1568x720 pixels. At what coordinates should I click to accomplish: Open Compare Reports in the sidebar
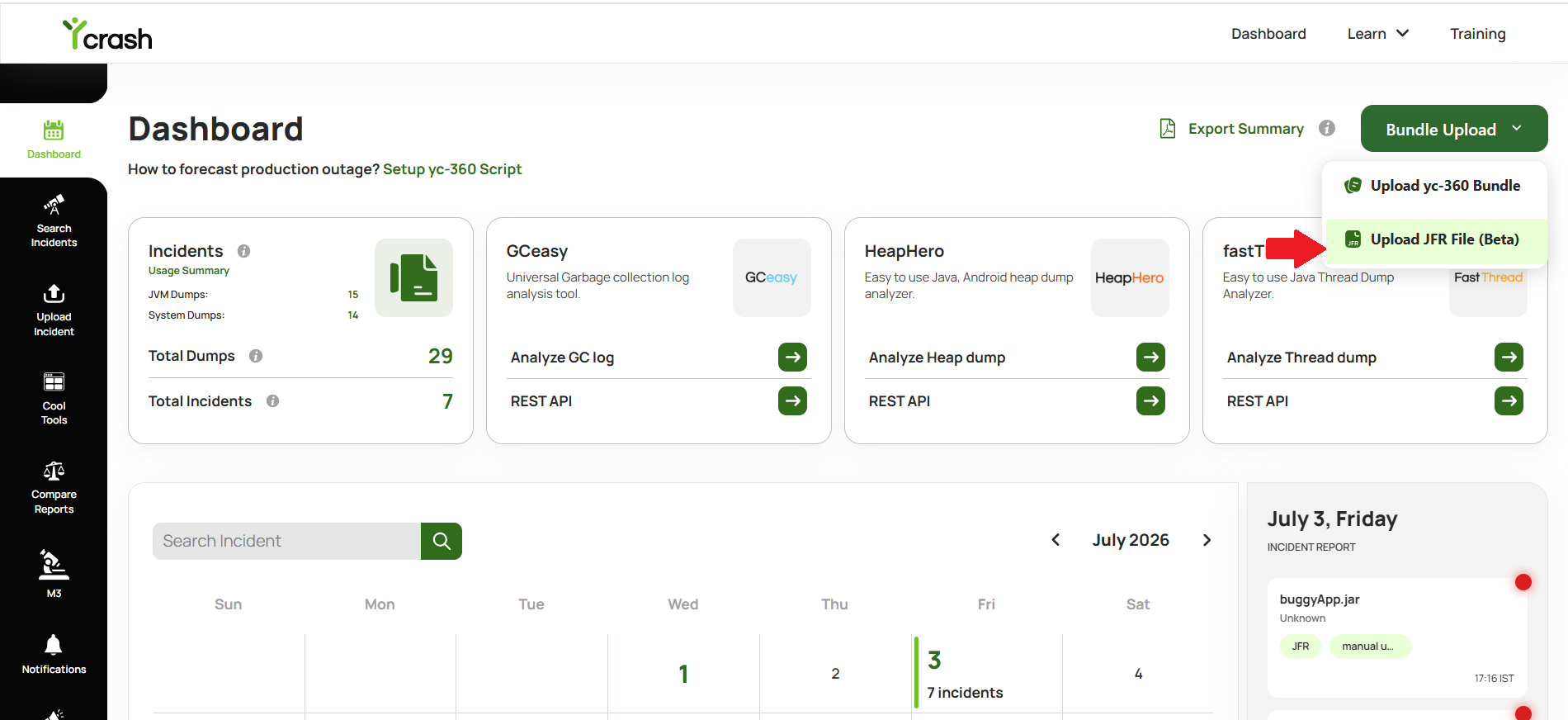click(54, 488)
